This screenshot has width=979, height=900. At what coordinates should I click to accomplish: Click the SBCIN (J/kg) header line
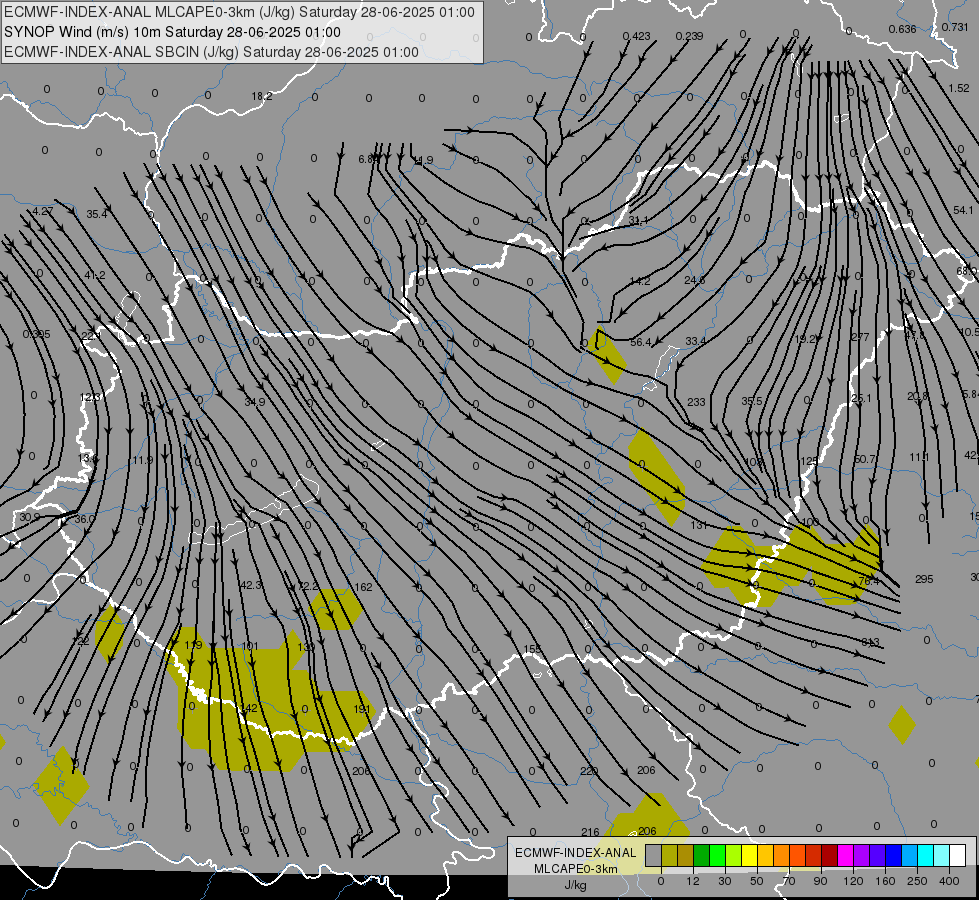[211, 52]
